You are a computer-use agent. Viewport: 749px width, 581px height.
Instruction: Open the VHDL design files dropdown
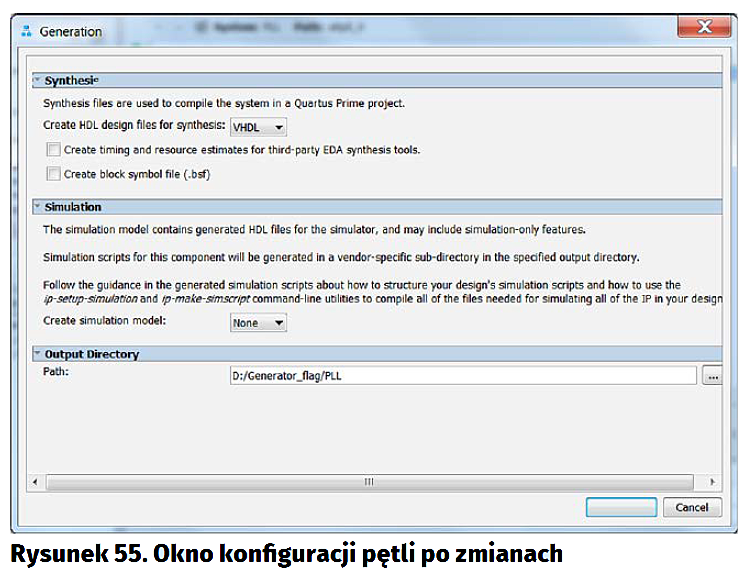pyautogui.click(x=258, y=127)
